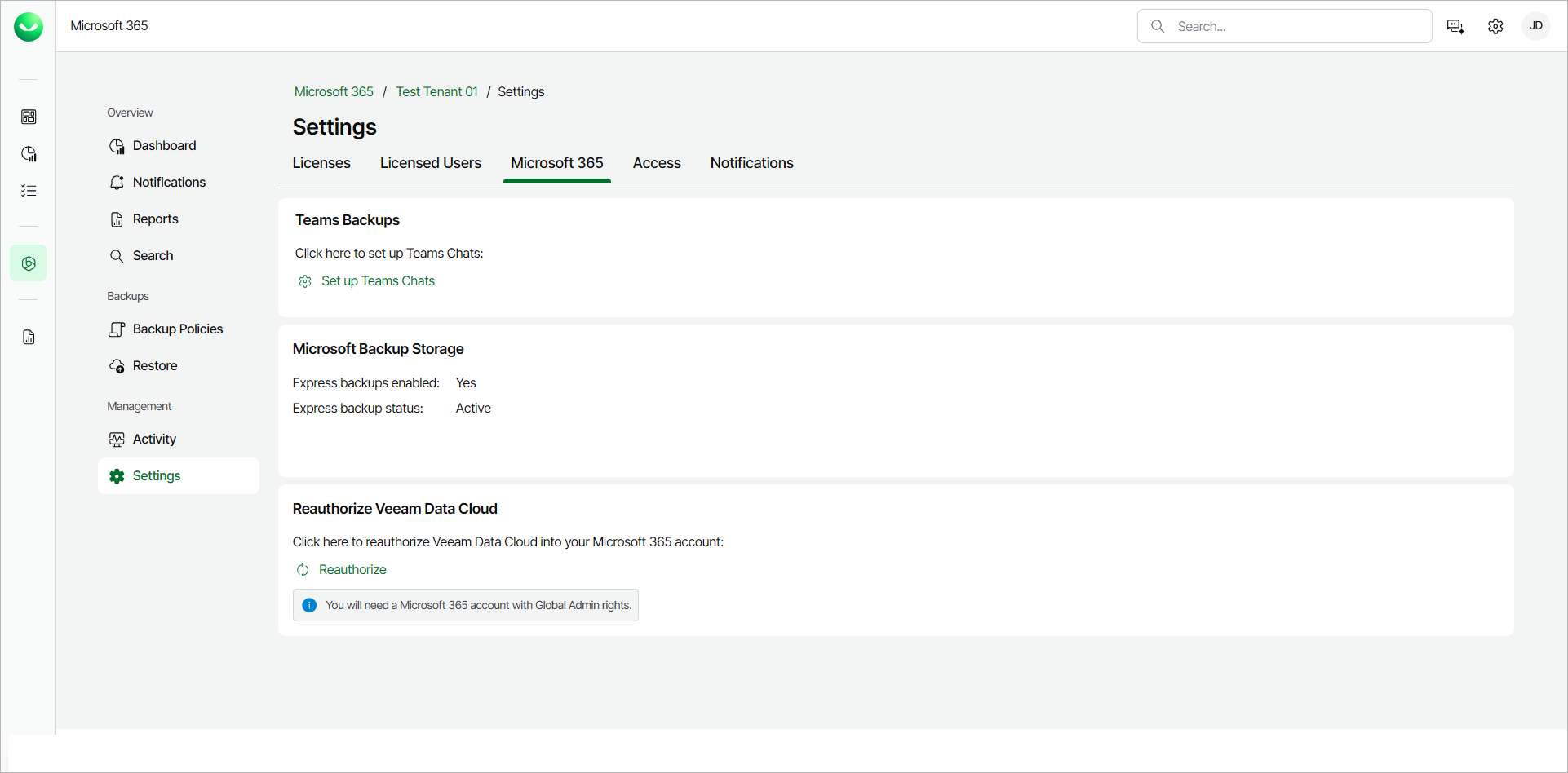Click the pie chart icon in the left rail
Image resolution: width=1568 pixels, height=773 pixels.
point(29,154)
